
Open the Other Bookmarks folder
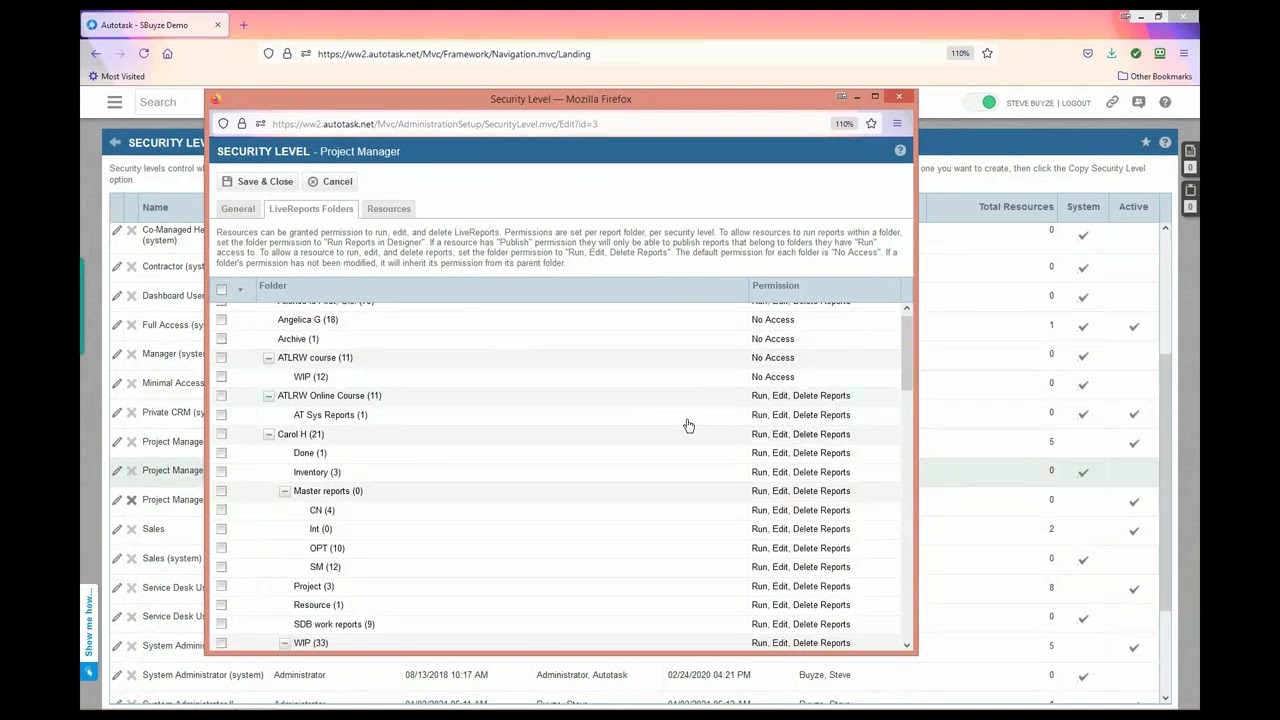pos(1155,76)
